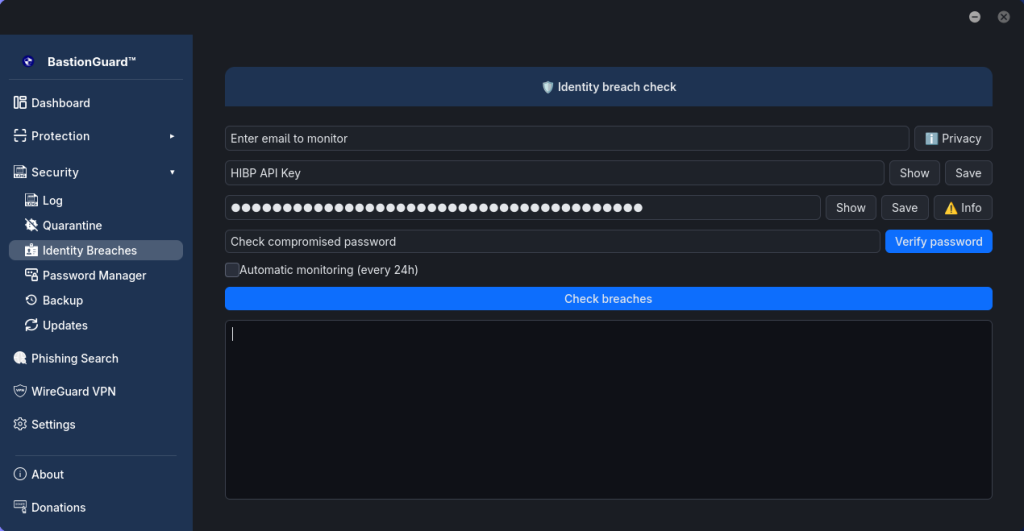This screenshot has height=531, width=1024.
Task: Open the warning Info button
Action: point(963,208)
